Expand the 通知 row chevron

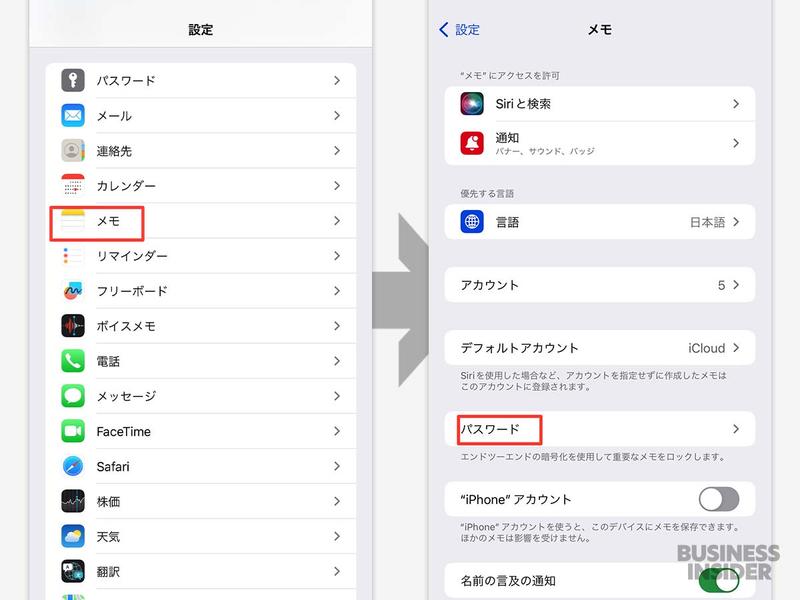pos(736,143)
